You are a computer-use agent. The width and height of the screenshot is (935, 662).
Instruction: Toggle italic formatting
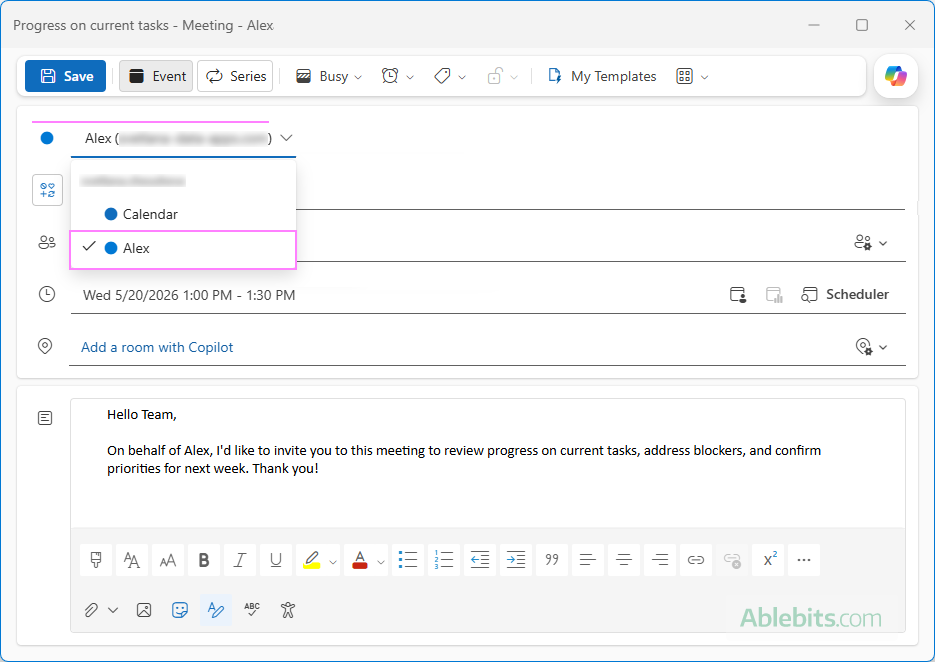[x=240, y=559]
